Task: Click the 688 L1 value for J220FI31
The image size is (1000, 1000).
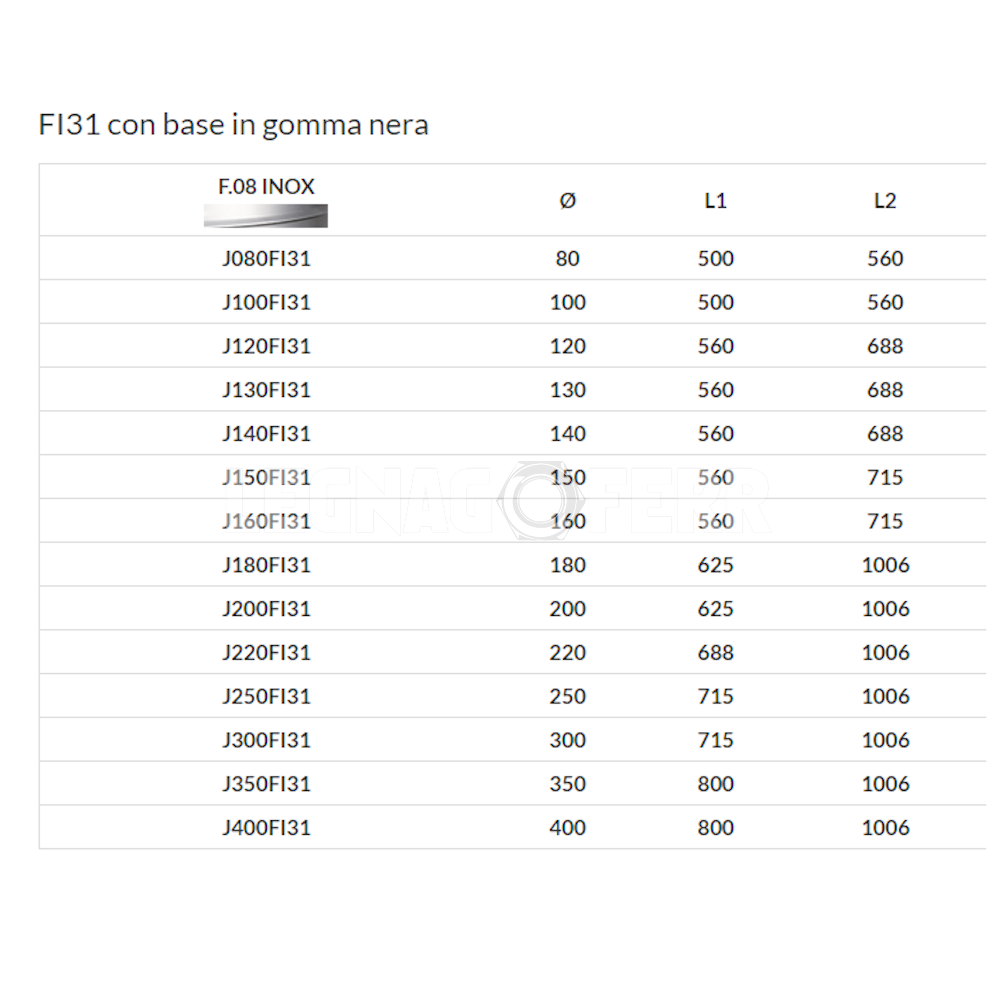Action: [715, 653]
